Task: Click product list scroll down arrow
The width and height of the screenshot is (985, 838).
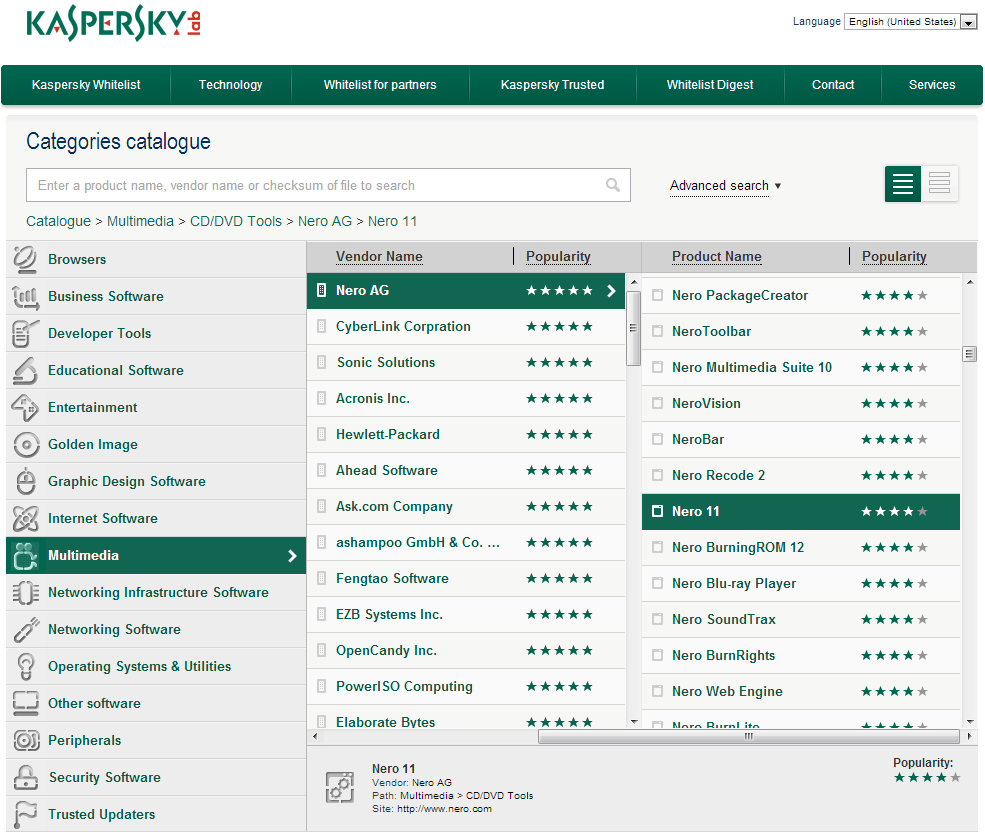Action: (970, 722)
